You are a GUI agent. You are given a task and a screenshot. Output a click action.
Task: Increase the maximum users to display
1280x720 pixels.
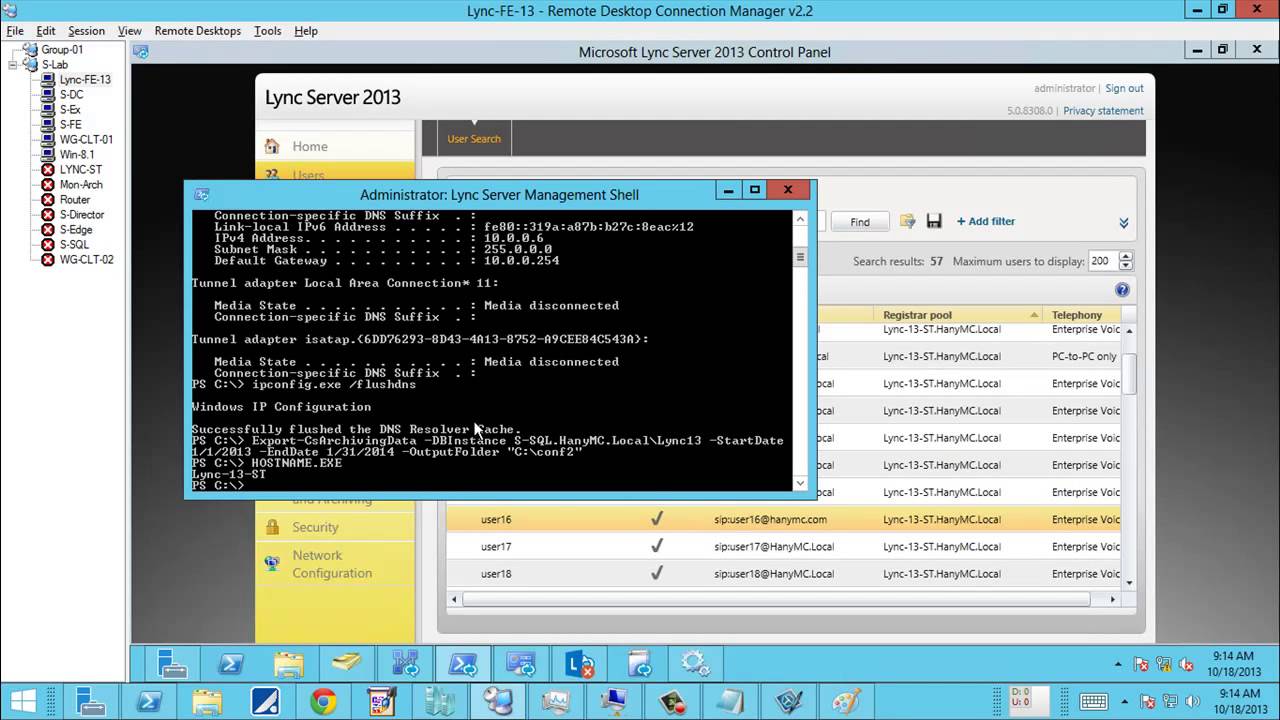pos(1126,256)
